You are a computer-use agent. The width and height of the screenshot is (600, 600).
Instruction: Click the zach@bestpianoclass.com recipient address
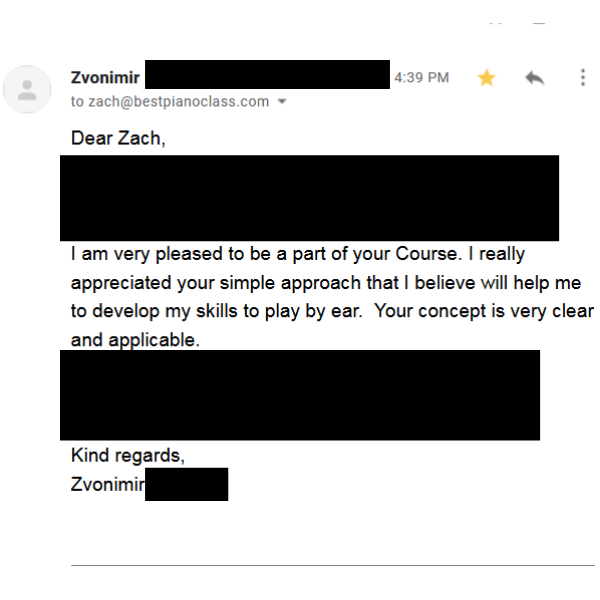[x=178, y=101]
